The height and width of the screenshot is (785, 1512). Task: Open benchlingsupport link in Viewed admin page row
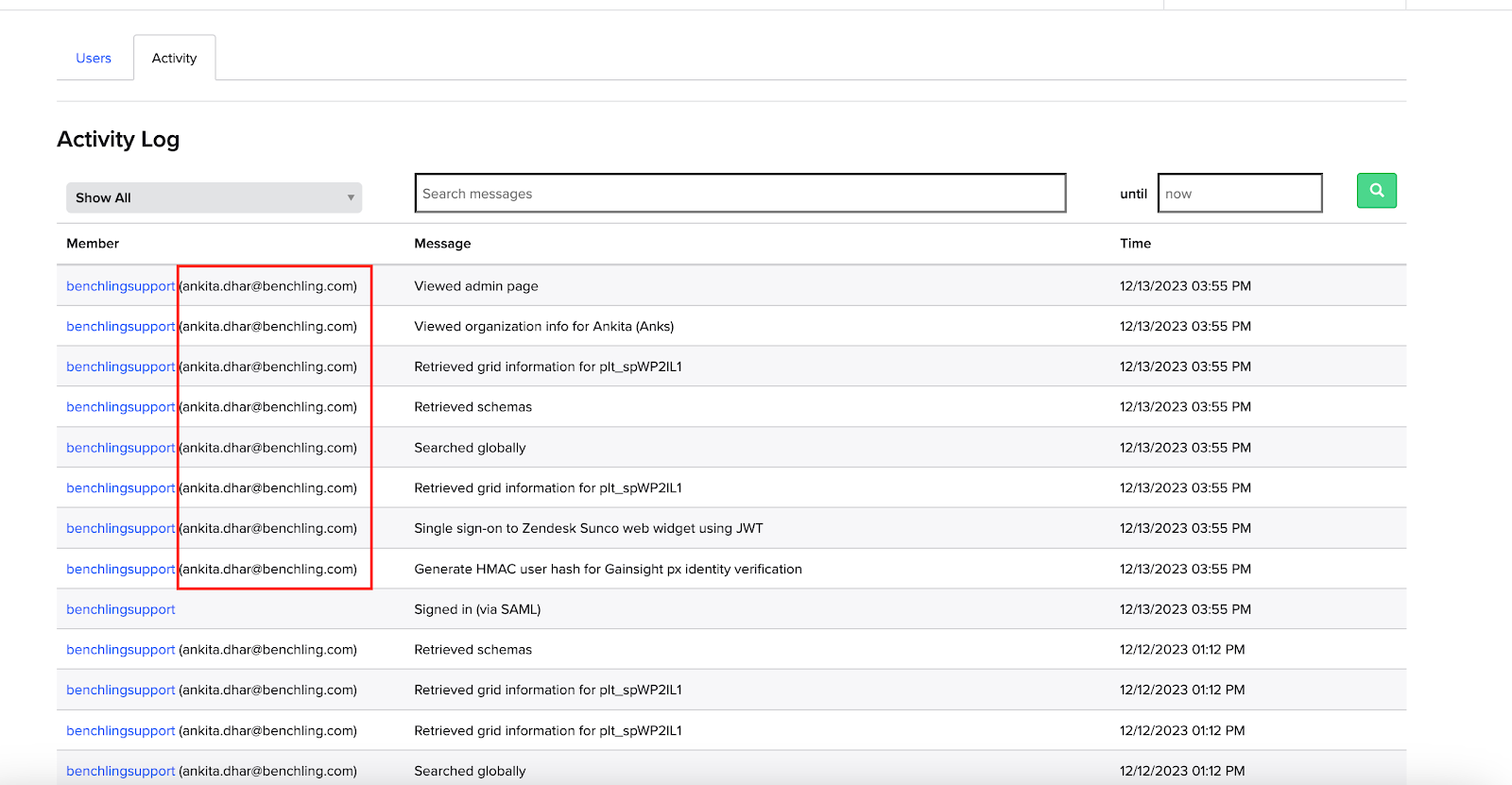121,286
